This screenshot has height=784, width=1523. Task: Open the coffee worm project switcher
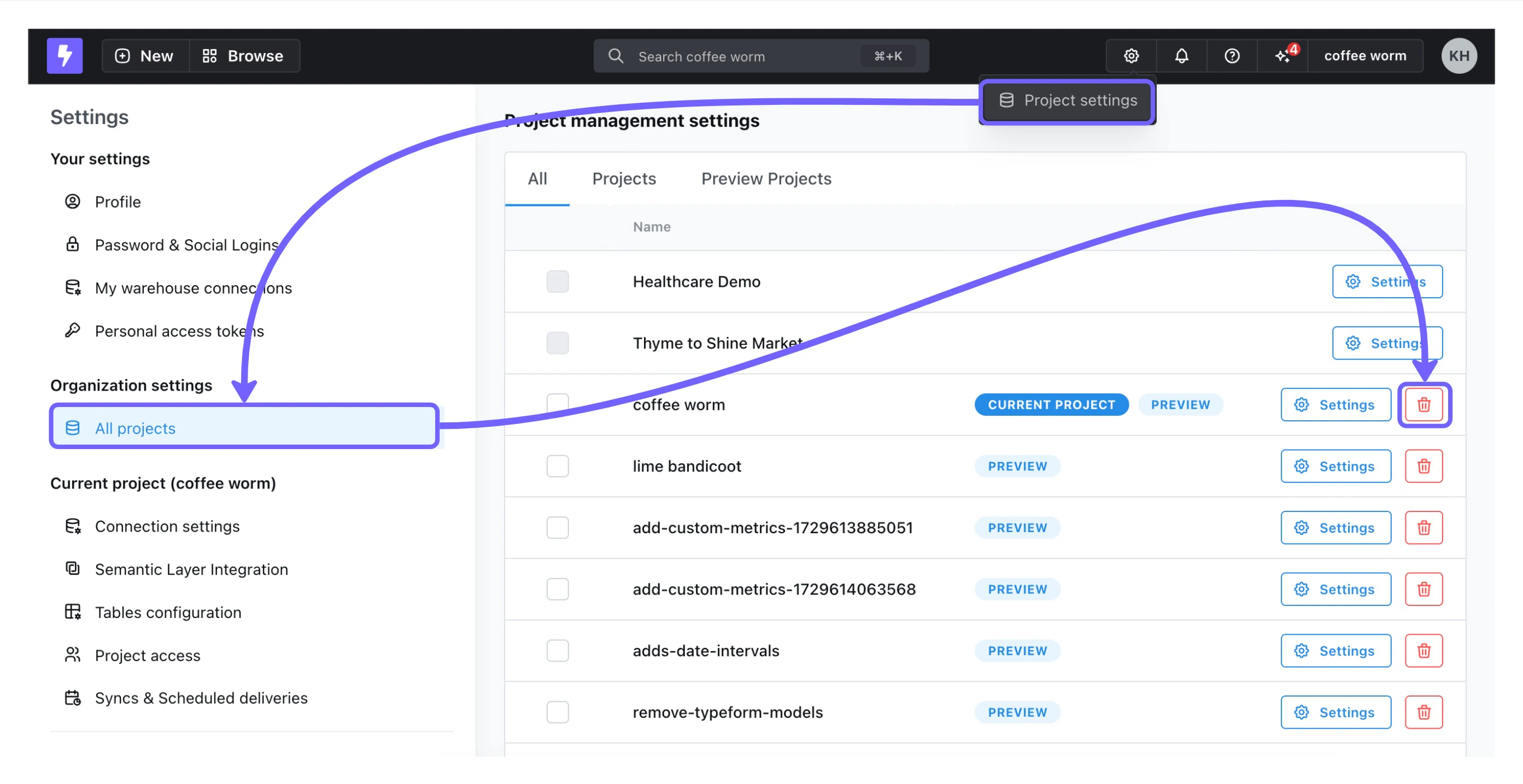[x=1364, y=56]
